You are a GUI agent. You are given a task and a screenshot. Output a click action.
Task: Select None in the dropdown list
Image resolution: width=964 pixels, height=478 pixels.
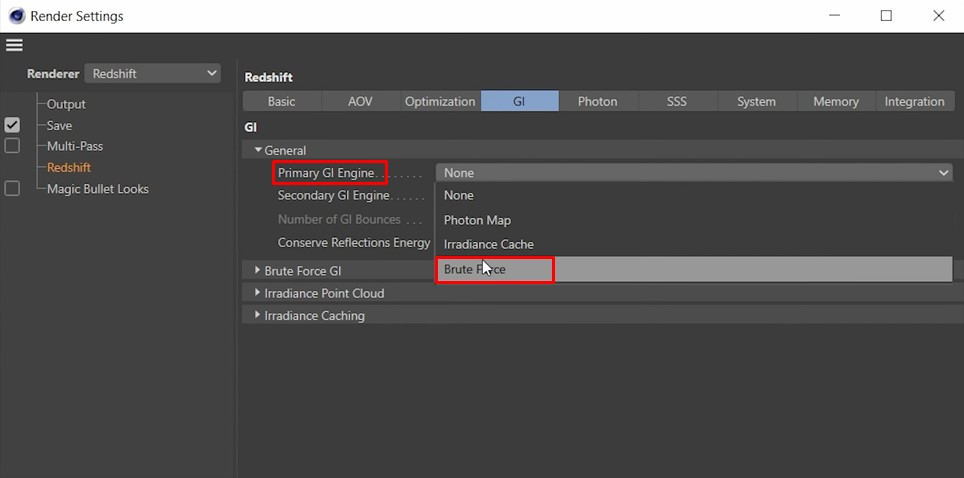tap(459, 195)
